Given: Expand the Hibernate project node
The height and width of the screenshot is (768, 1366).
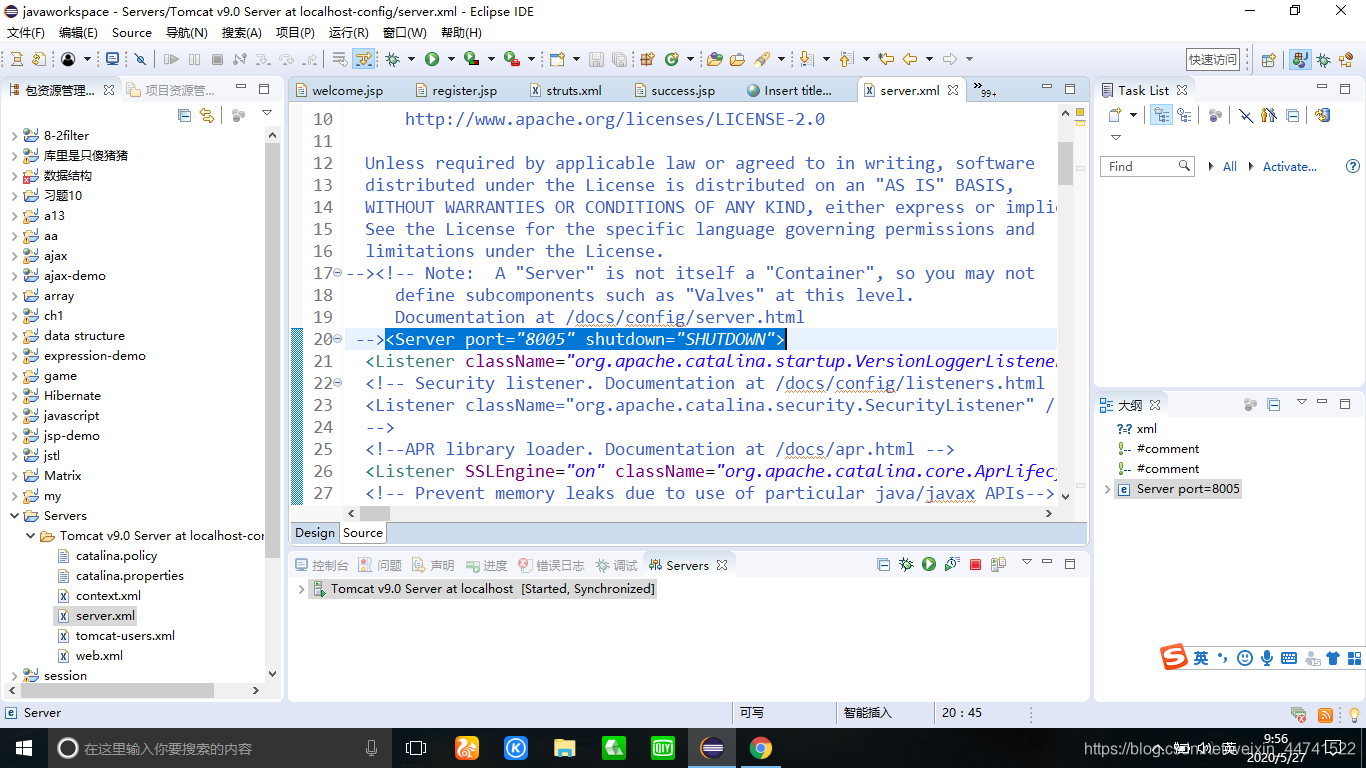Looking at the screenshot, I should point(14,395).
